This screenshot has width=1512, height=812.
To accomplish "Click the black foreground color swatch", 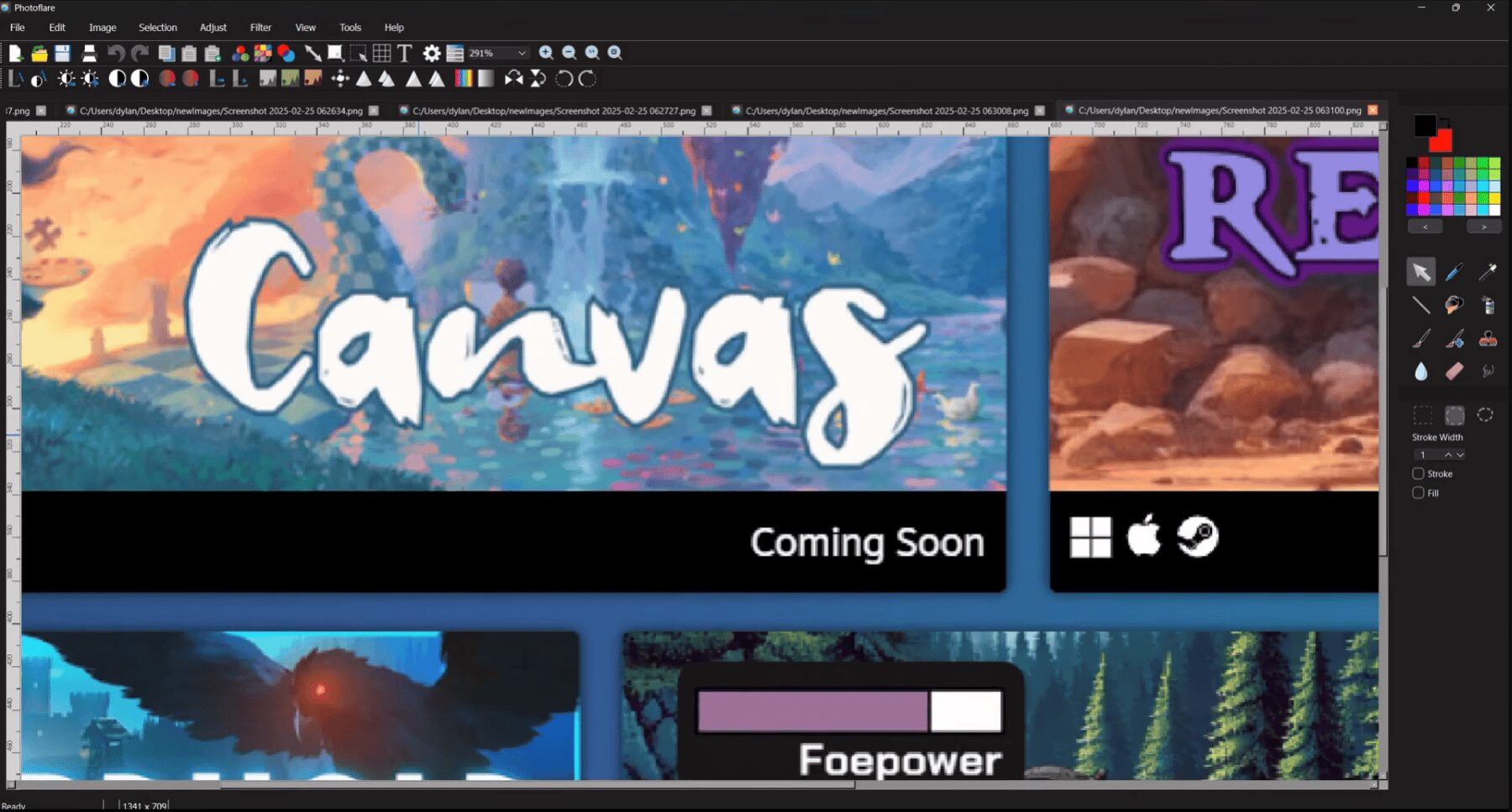I will (x=1424, y=125).
